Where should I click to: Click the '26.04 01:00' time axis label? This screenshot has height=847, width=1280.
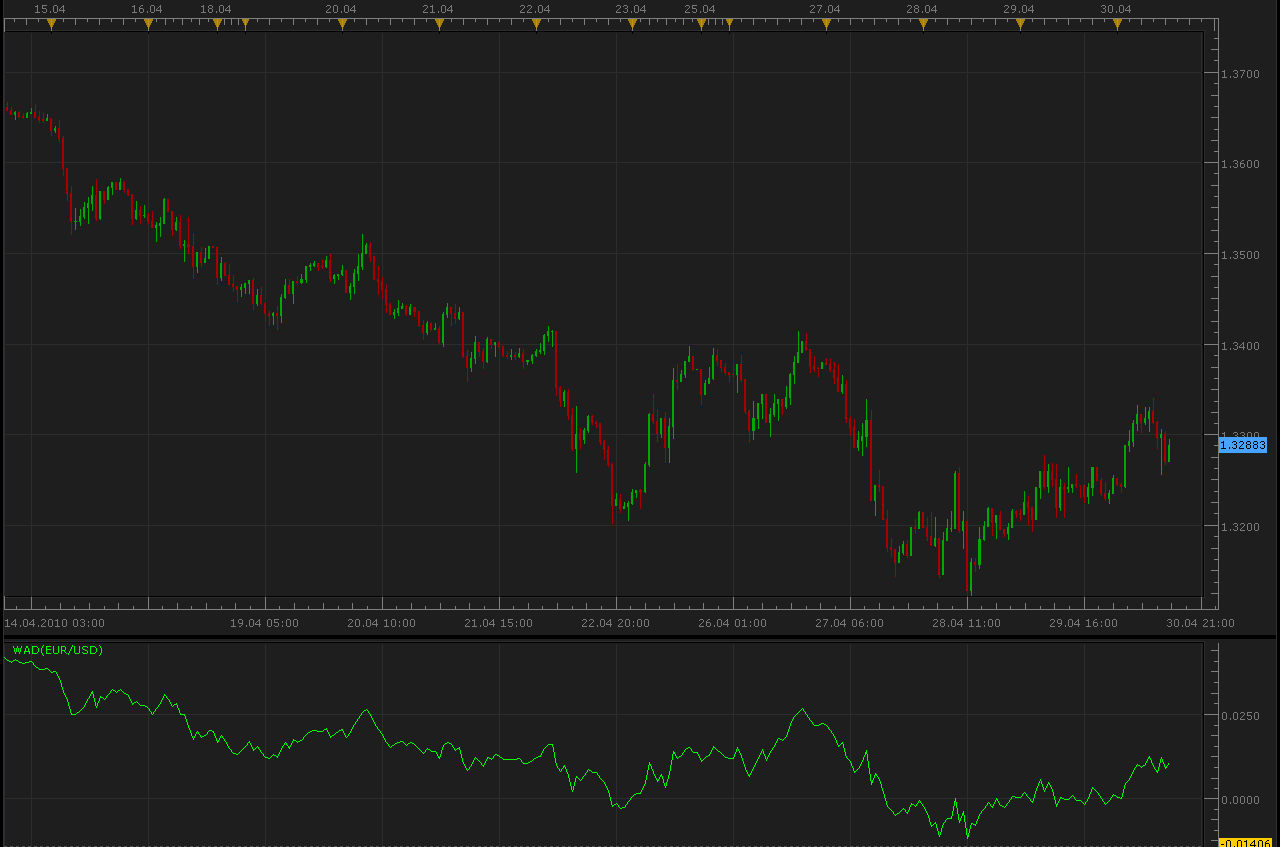[x=732, y=623]
